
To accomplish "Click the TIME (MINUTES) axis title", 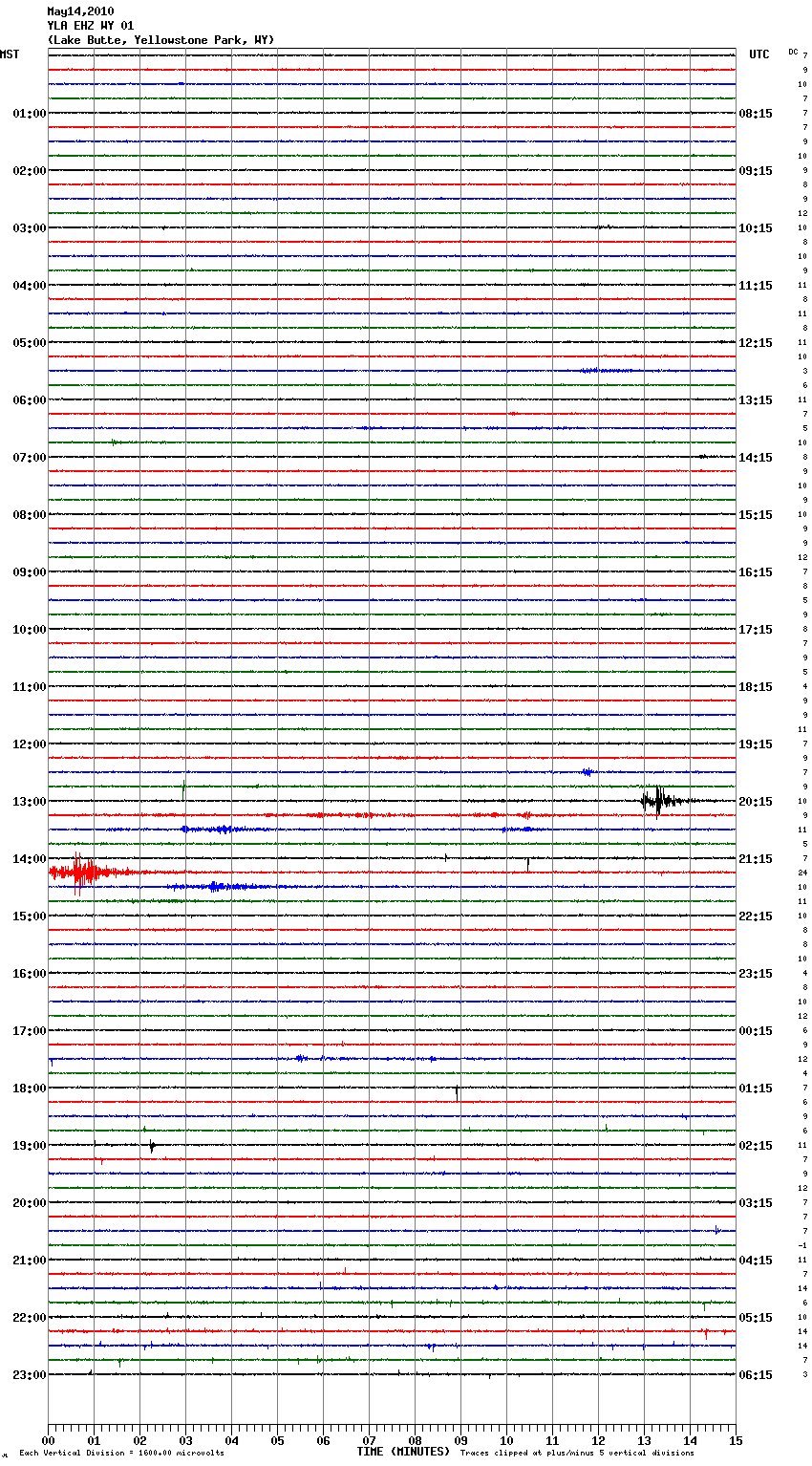I will 403,1452.
